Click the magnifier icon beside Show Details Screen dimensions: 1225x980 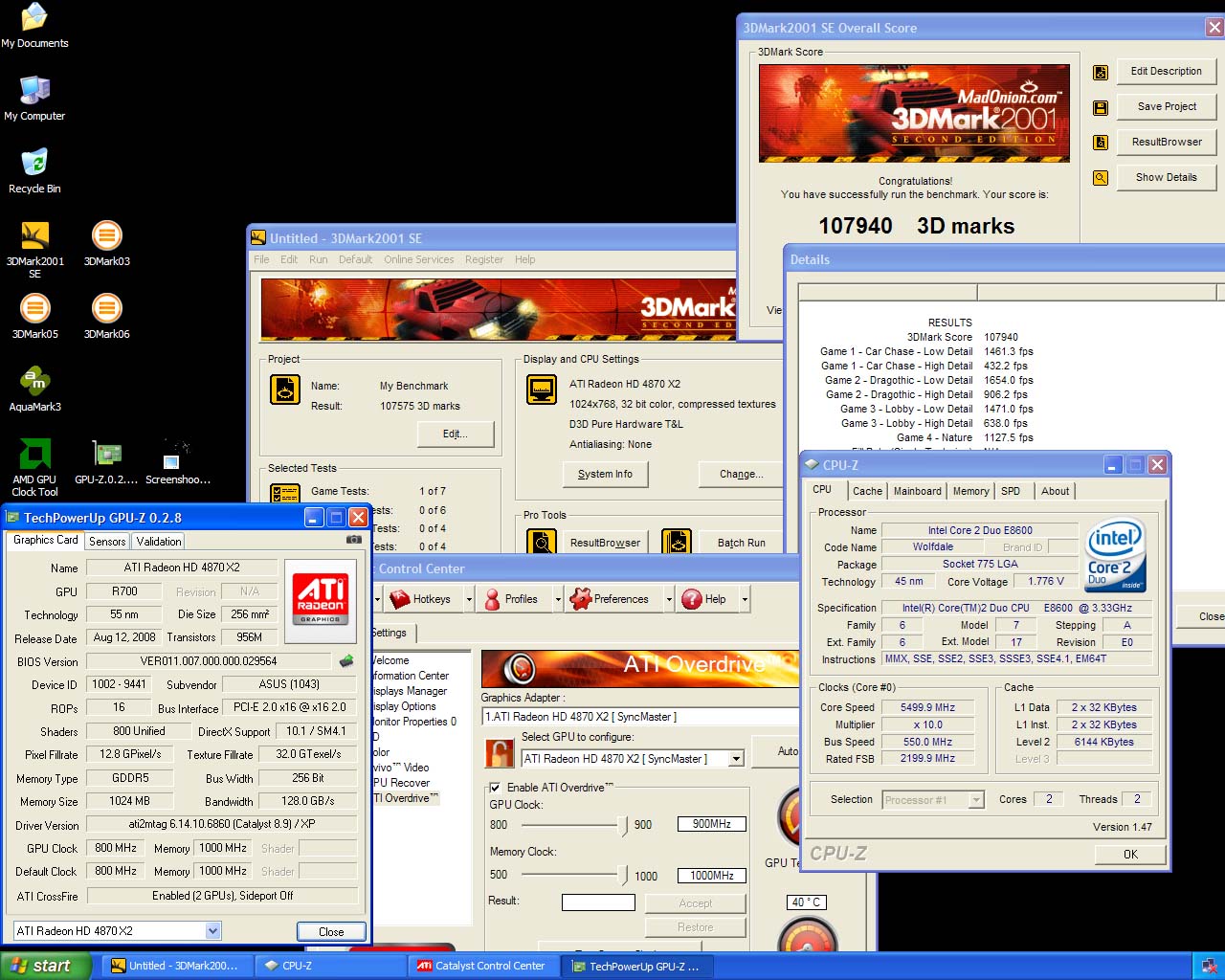tap(1101, 178)
